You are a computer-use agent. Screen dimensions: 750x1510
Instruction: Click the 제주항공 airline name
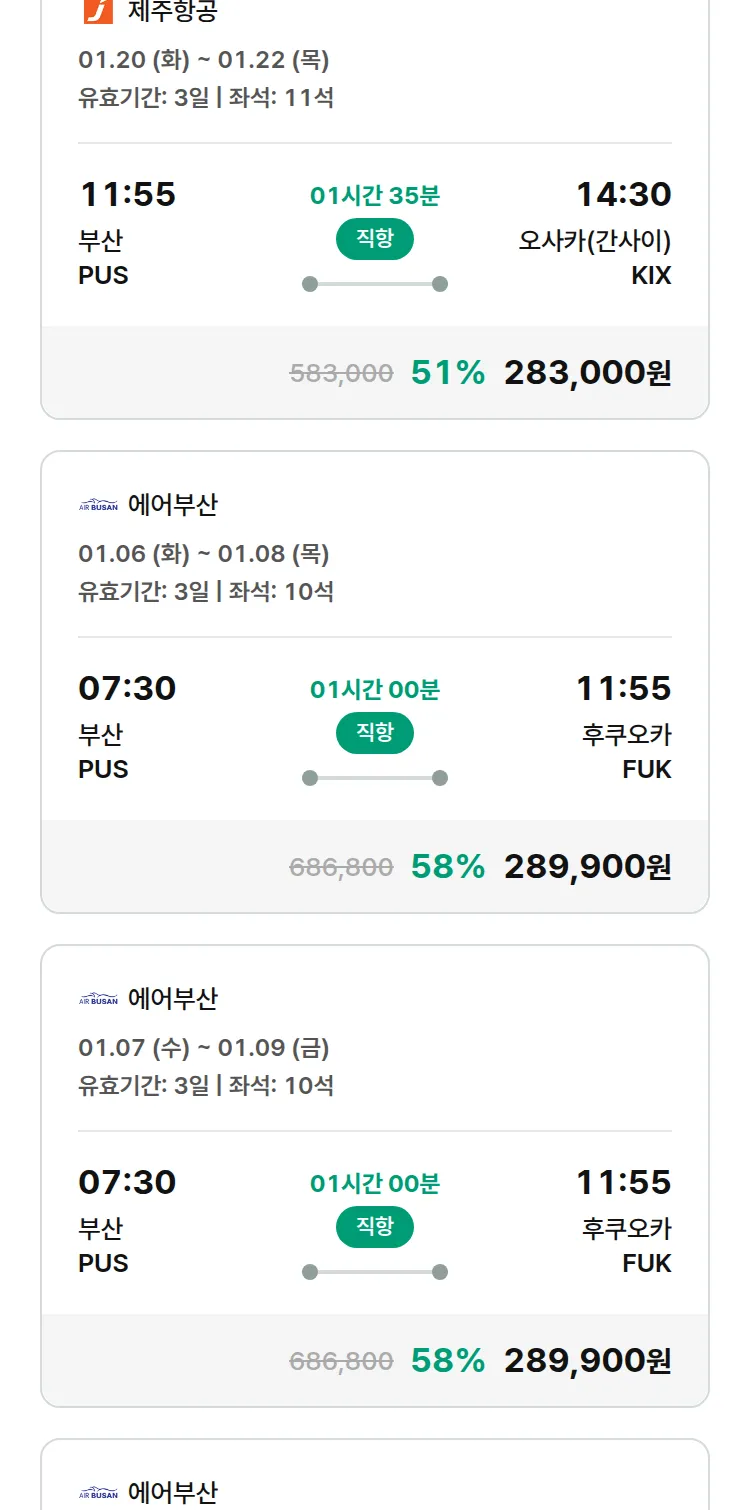tap(172, 11)
